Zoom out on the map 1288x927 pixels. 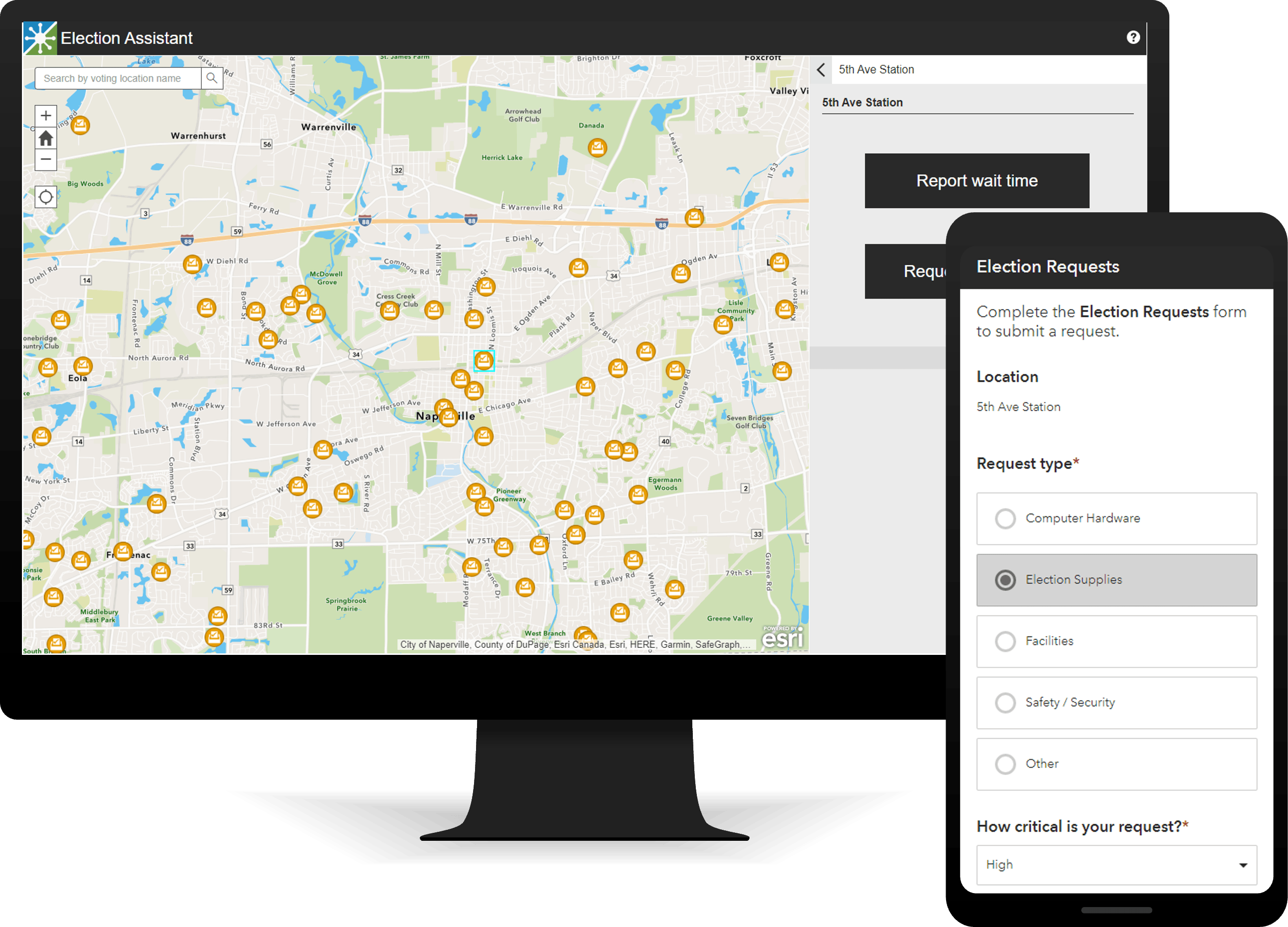point(45,160)
